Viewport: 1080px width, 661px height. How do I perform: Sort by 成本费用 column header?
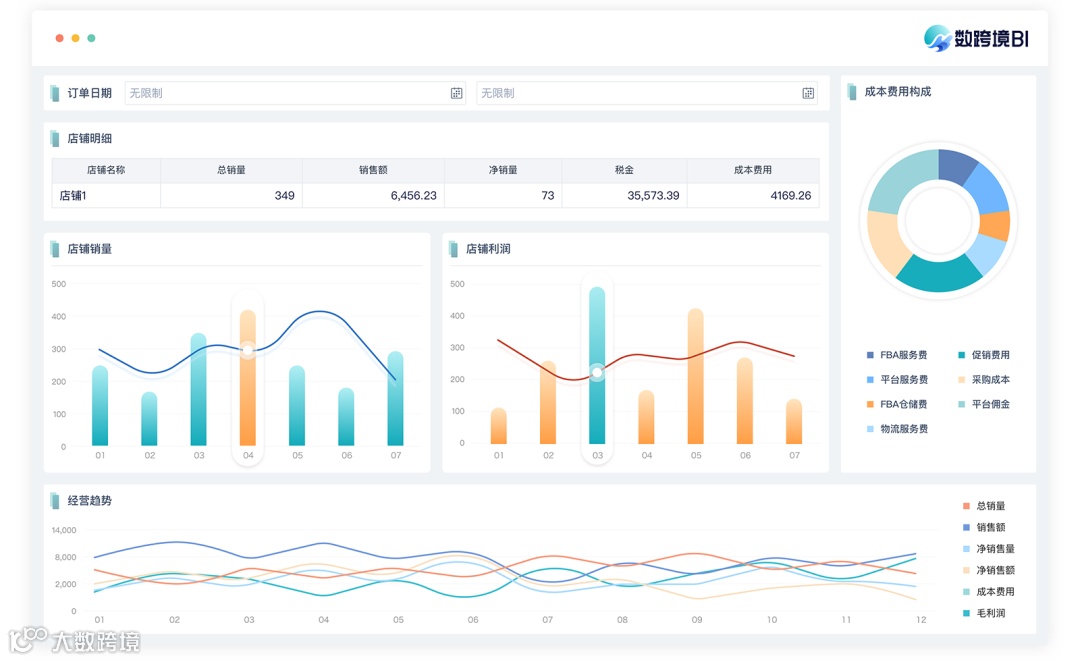(x=753, y=170)
